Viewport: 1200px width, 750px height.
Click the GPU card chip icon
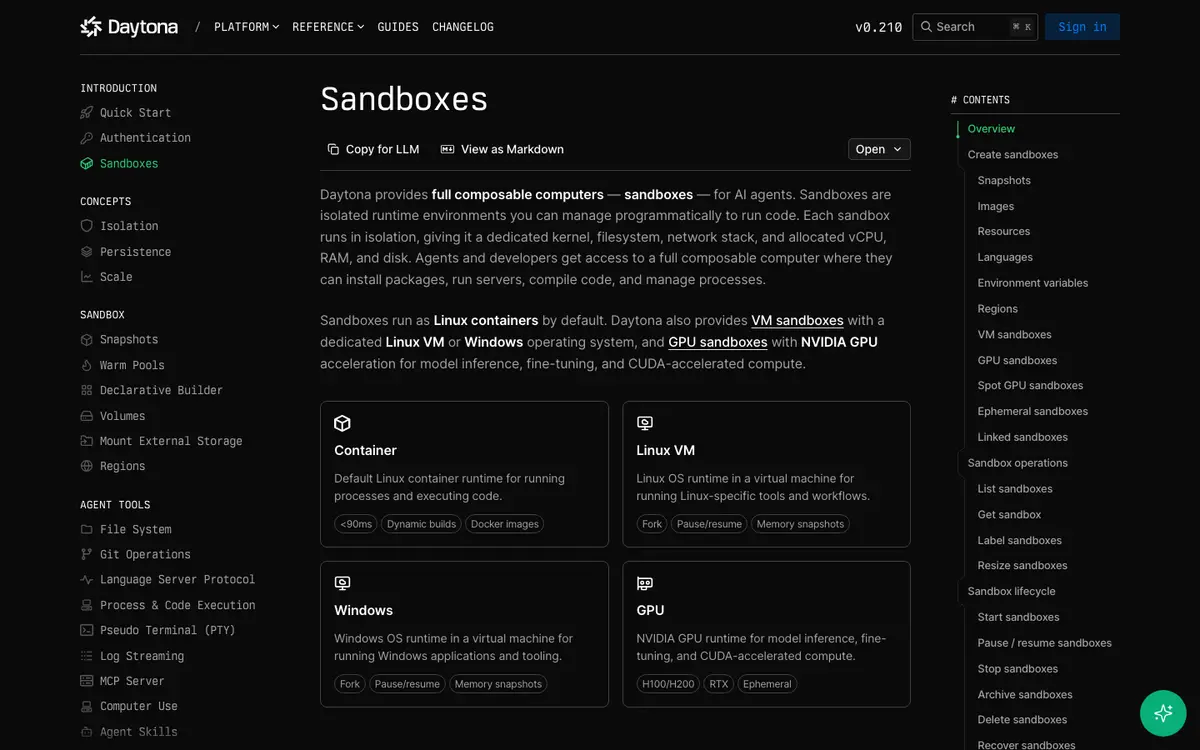click(x=645, y=583)
